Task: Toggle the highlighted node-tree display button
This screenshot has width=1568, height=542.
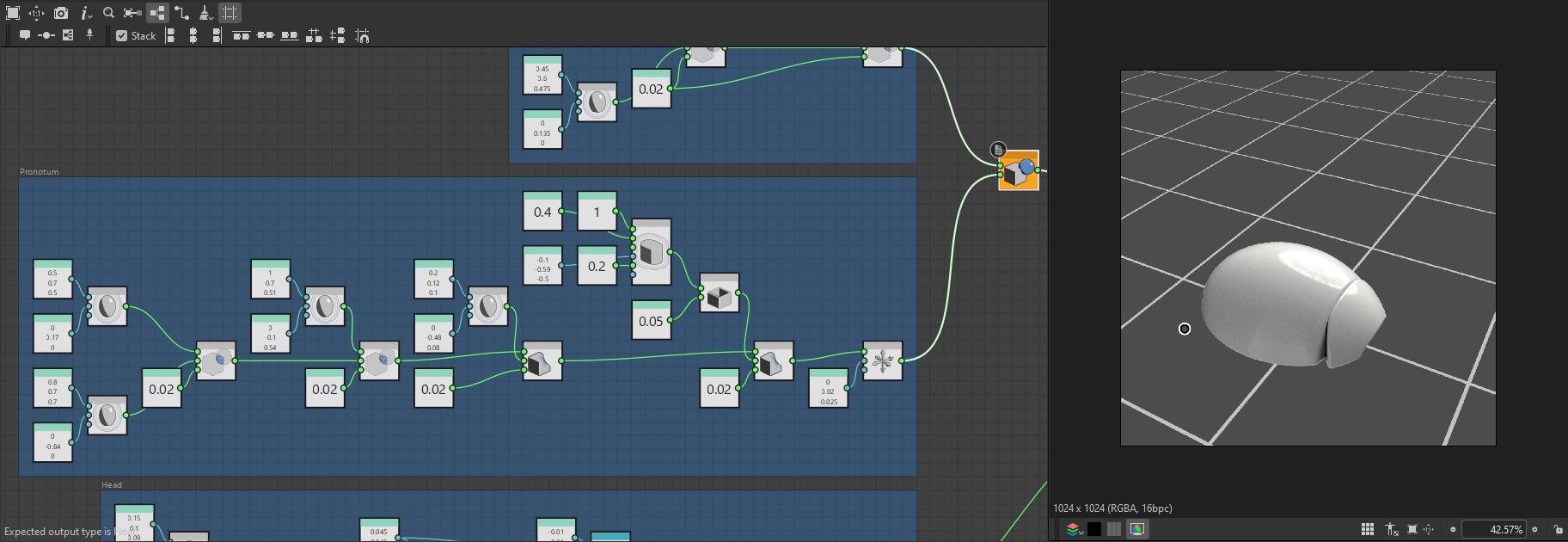Action: point(157,13)
